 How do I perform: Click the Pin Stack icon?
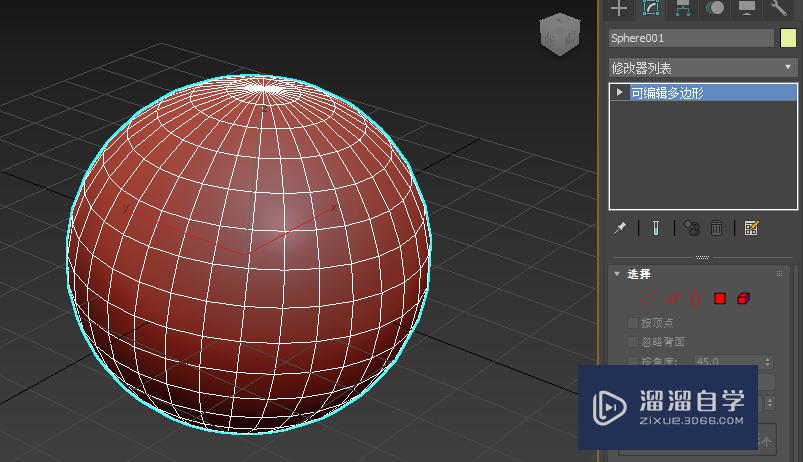coord(620,228)
